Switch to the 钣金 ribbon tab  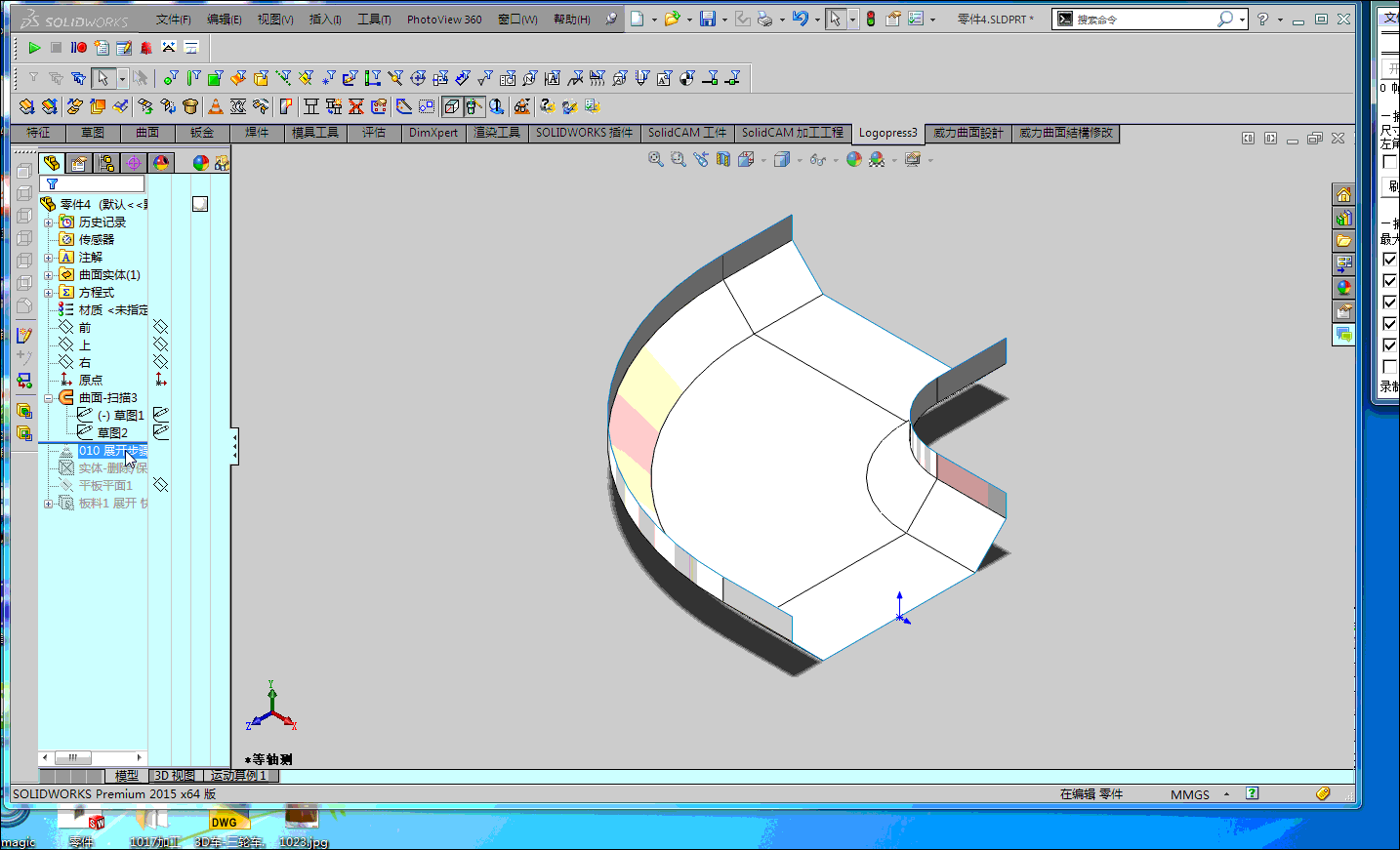tap(202, 133)
